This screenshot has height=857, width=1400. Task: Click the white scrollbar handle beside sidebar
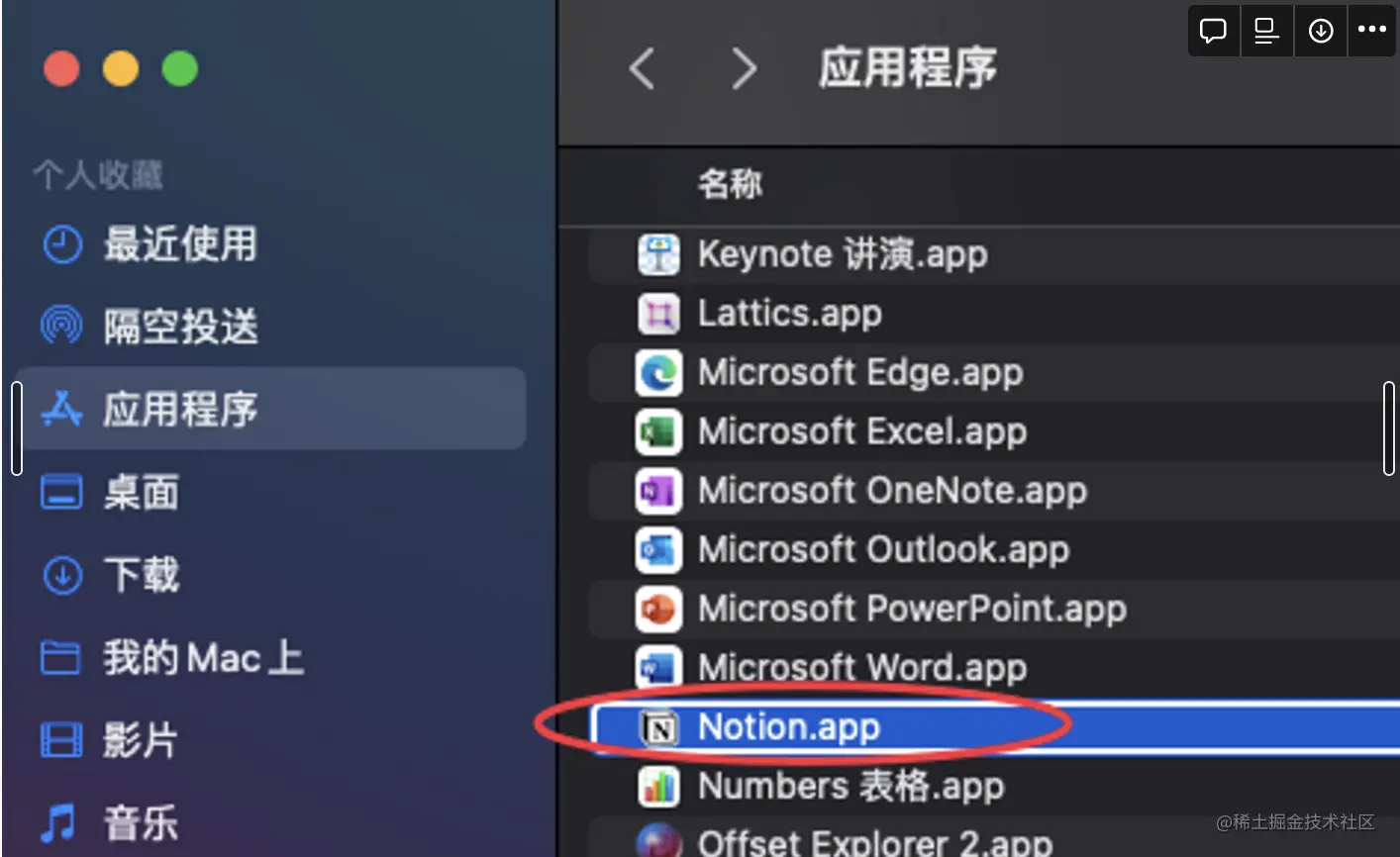(x=17, y=428)
